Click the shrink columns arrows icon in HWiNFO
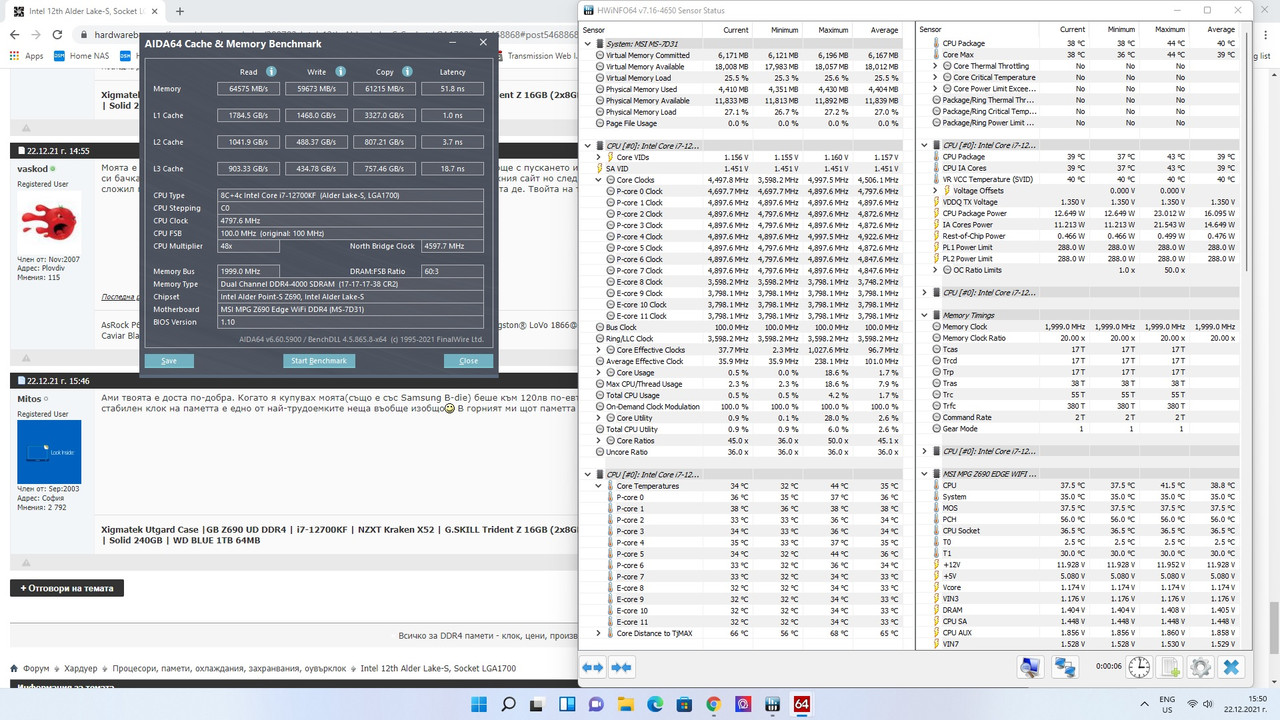Image resolution: width=1280 pixels, height=720 pixels. 621,667
